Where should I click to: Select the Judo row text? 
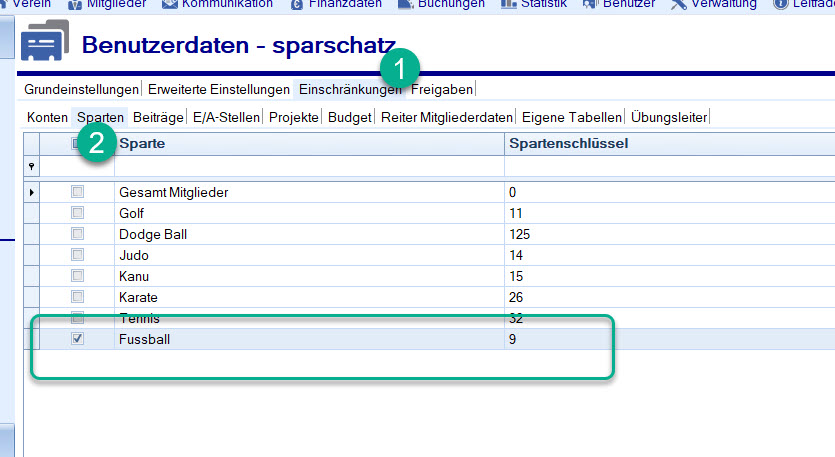[134, 256]
